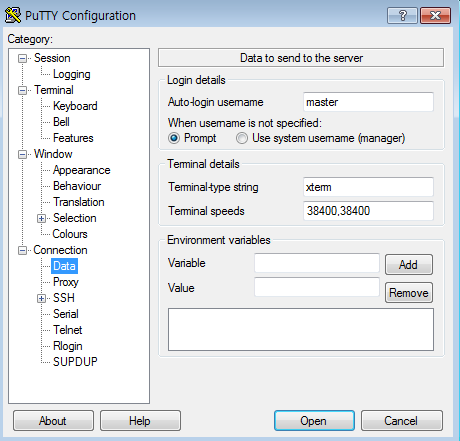Expand the SSH tree node
This screenshot has width=460, height=441.
pyautogui.click(x=41, y=298)
